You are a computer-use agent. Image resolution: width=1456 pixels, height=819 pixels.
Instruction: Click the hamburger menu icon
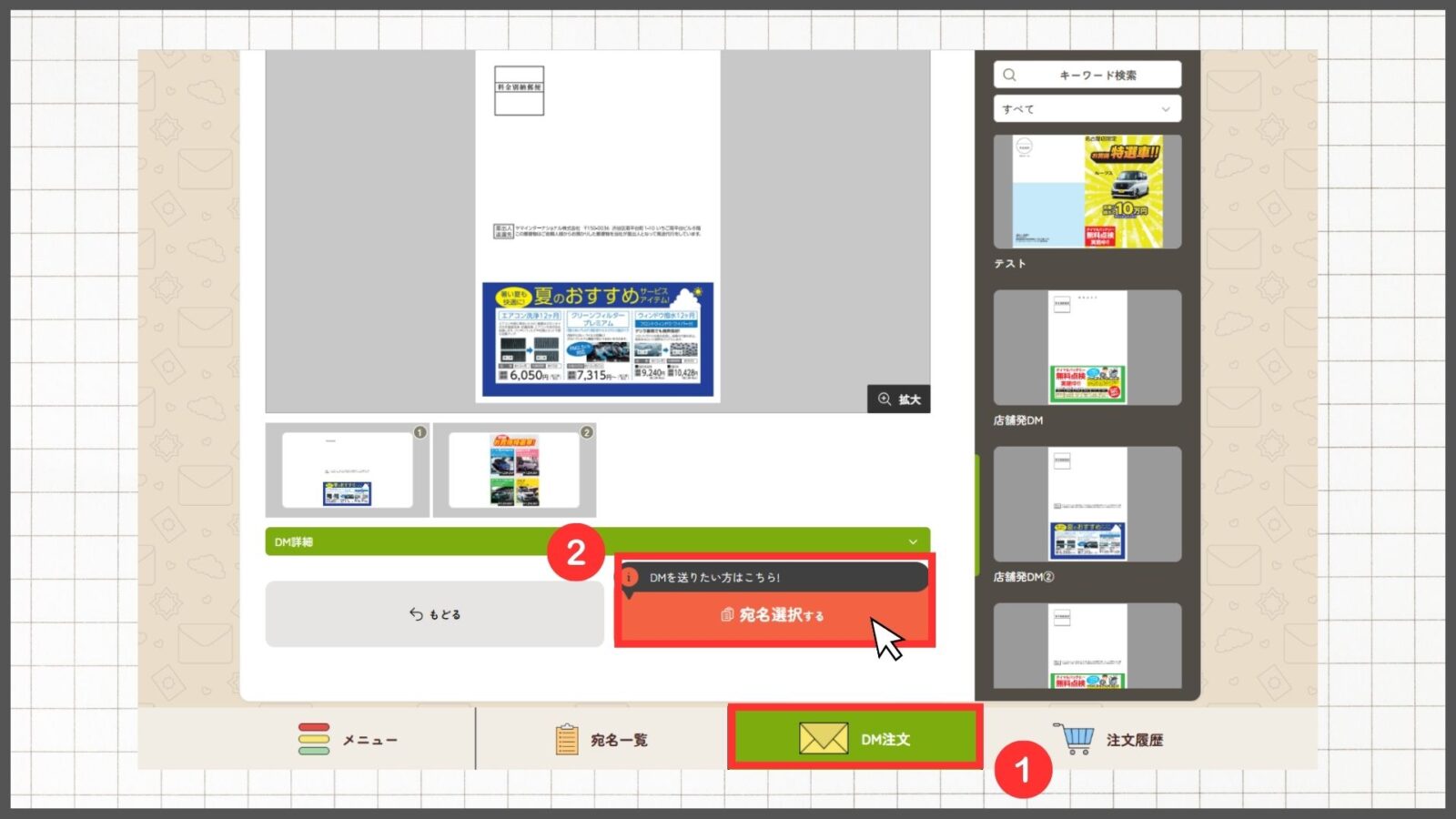[313, 739]
